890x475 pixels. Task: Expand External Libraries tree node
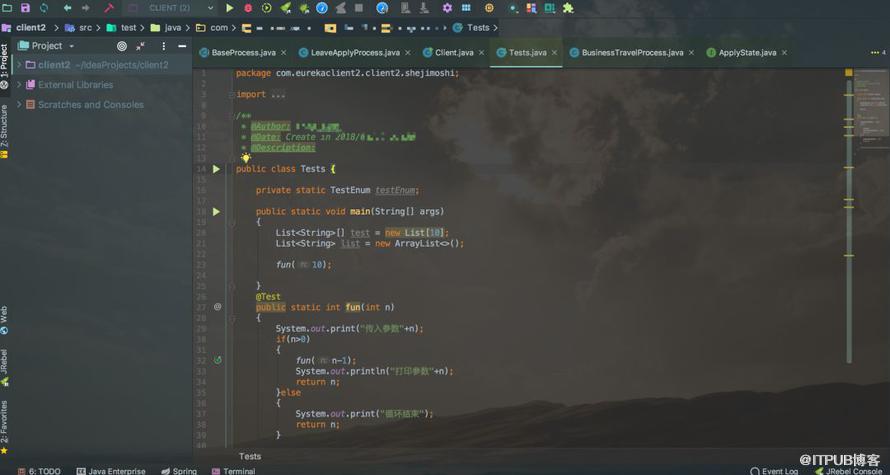coord(19,85)
